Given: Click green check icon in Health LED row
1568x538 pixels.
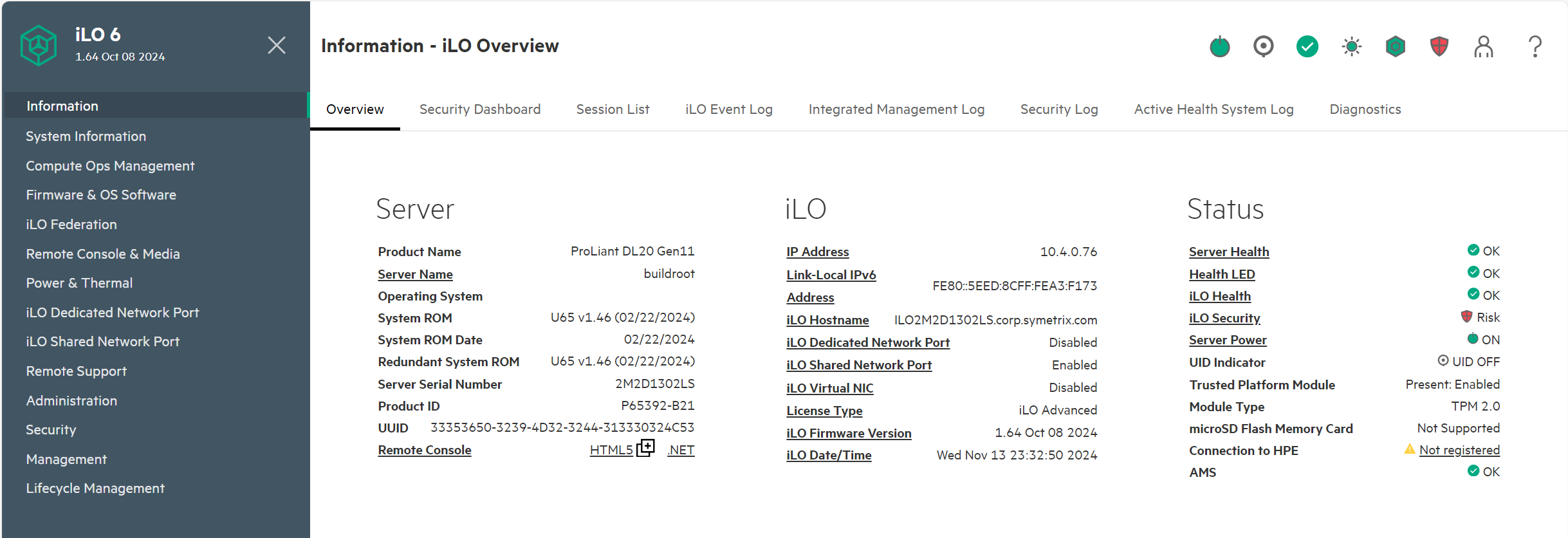Looking at the screenshot, I should (x=1473, y=272).
